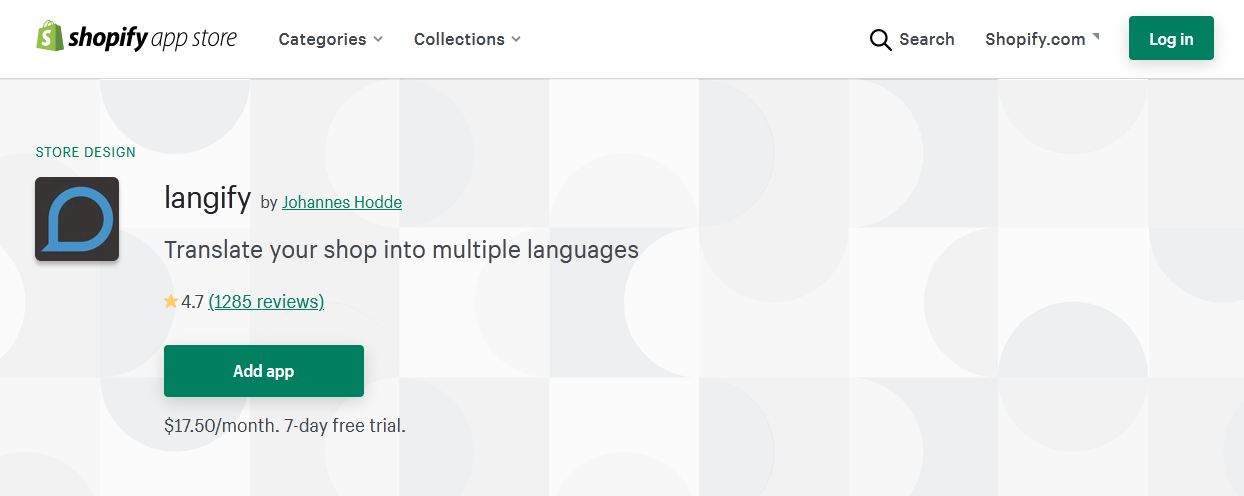Expand the chevron beside Collections

coord(516,39)
